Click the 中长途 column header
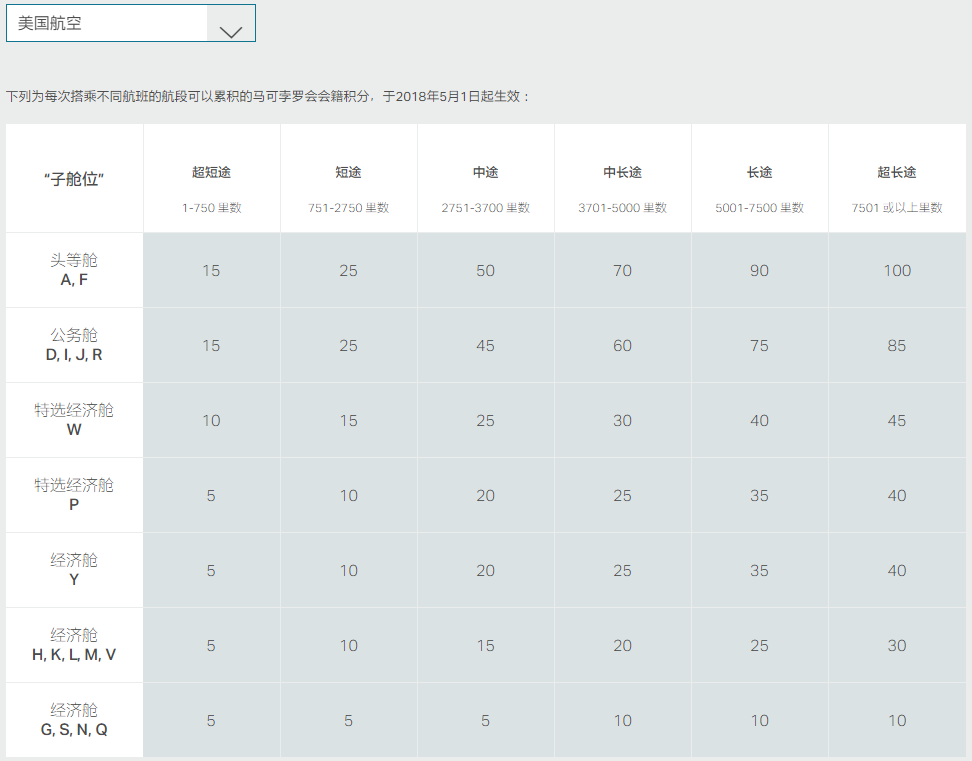The width and height of the screenshot is (972, 761). click(622, 172)
